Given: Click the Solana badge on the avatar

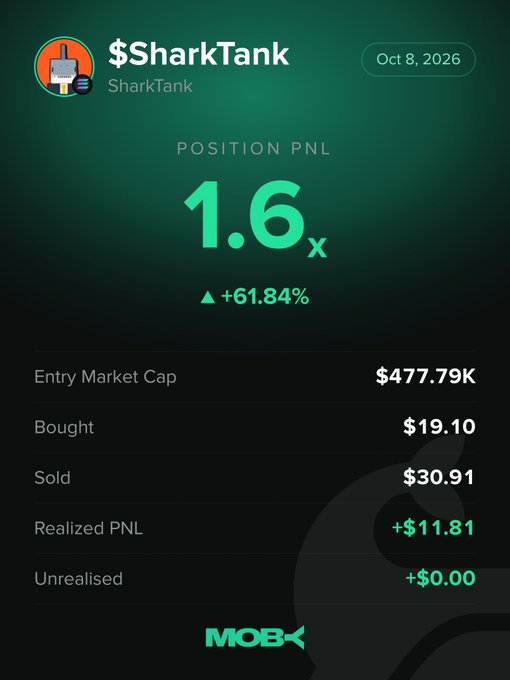Looking at the screenshot, I should pyautogui.click(x=83, y=84).
